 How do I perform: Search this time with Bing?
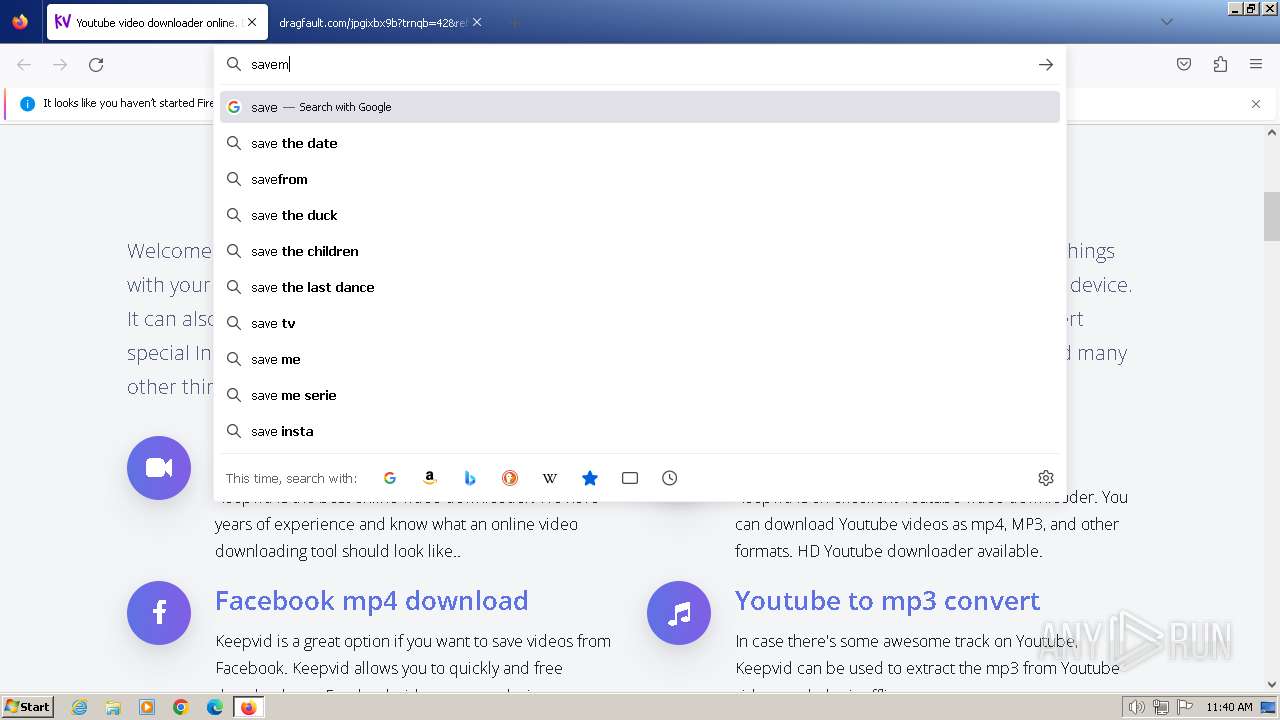coord(470,478)
